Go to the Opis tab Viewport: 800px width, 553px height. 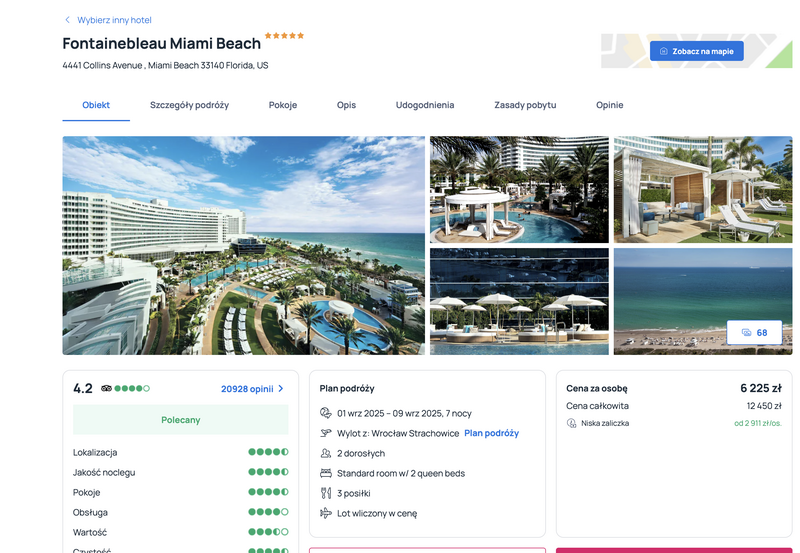tap(346, 105)
